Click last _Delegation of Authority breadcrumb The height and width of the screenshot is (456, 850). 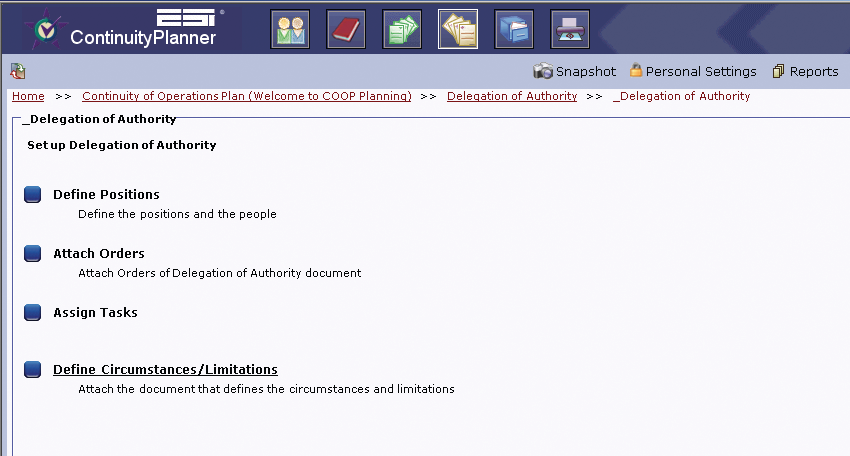[x=681, y=96]
